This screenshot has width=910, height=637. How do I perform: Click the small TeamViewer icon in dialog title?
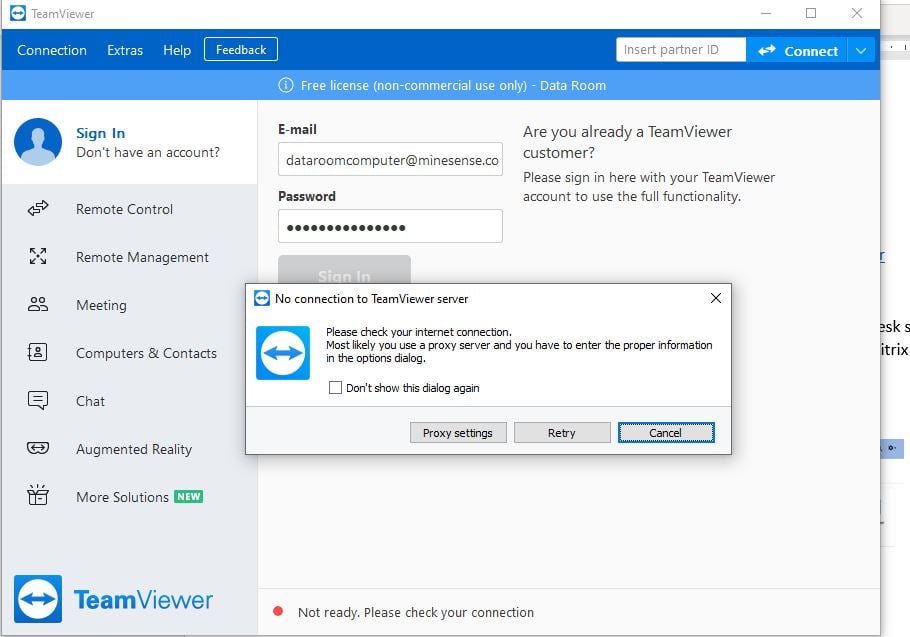[x=262, y=298]
